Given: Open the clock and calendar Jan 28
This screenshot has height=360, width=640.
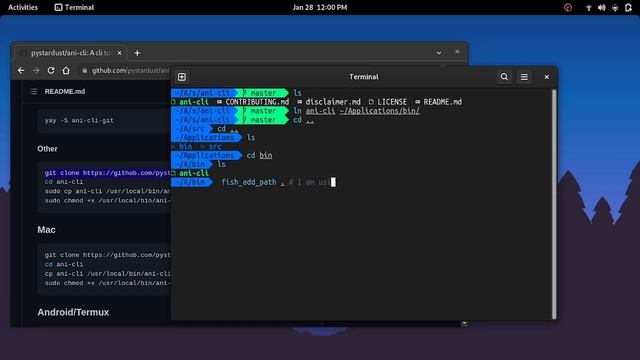Looking at the screenshot, I should pyautogui.click(x=320, y=7).
